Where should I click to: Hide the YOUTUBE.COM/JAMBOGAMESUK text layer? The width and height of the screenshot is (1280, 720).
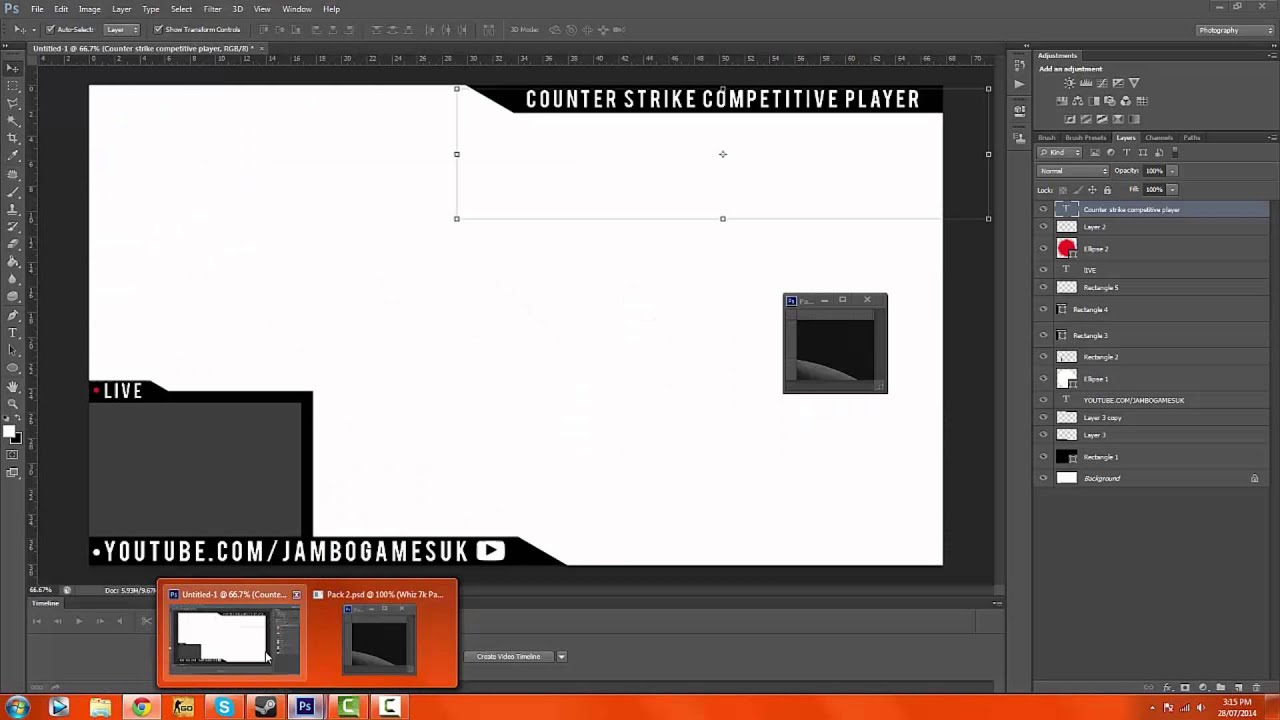[1043, 400]
